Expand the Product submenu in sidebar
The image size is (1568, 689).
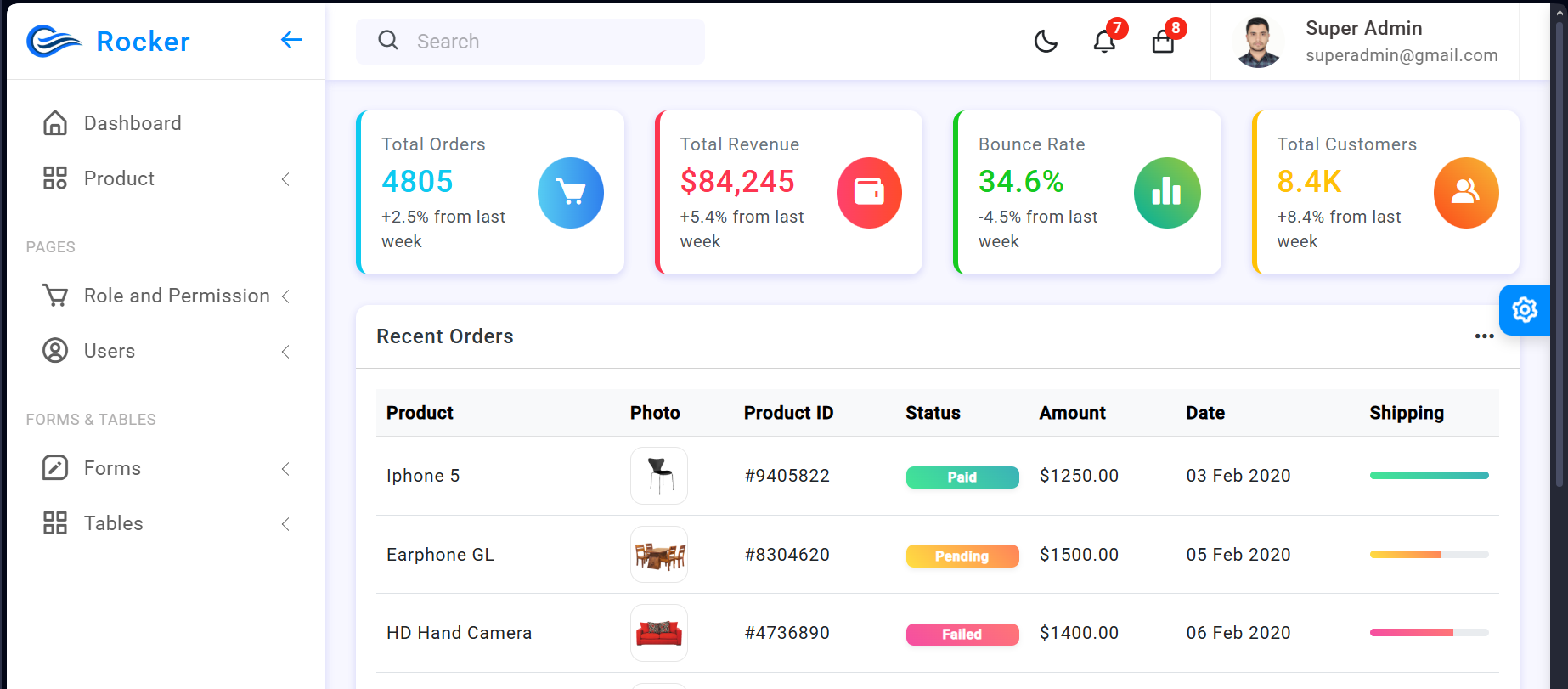(x=285, y=179)
